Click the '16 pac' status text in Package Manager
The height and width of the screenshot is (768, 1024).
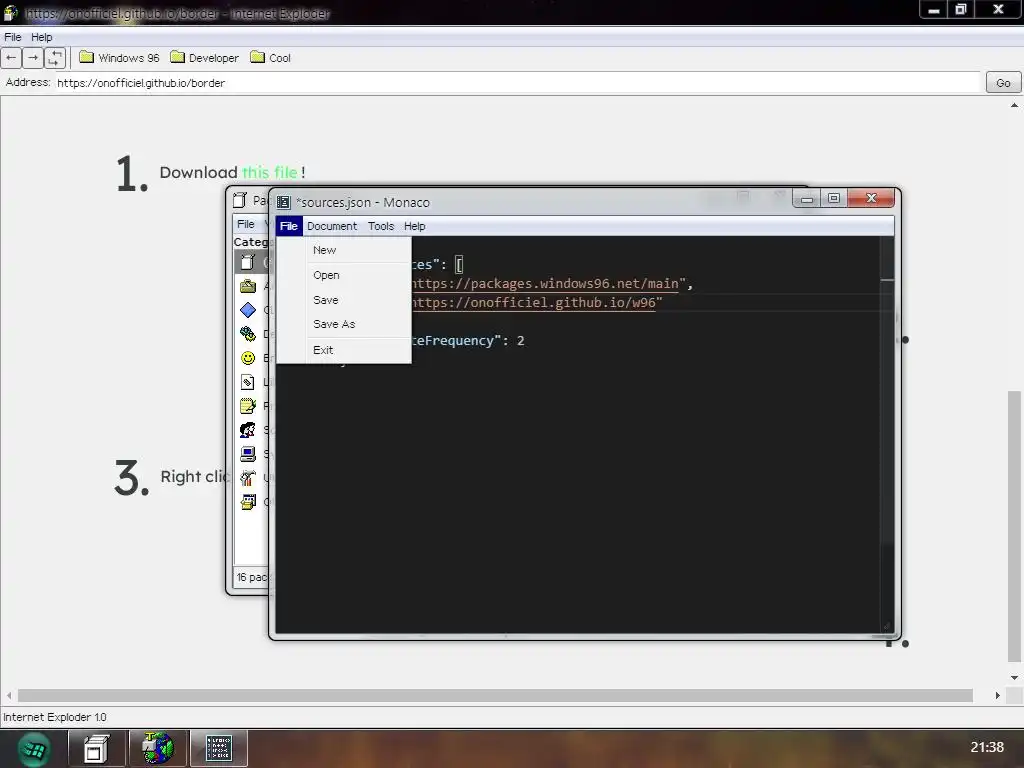[x=252, y=577]
